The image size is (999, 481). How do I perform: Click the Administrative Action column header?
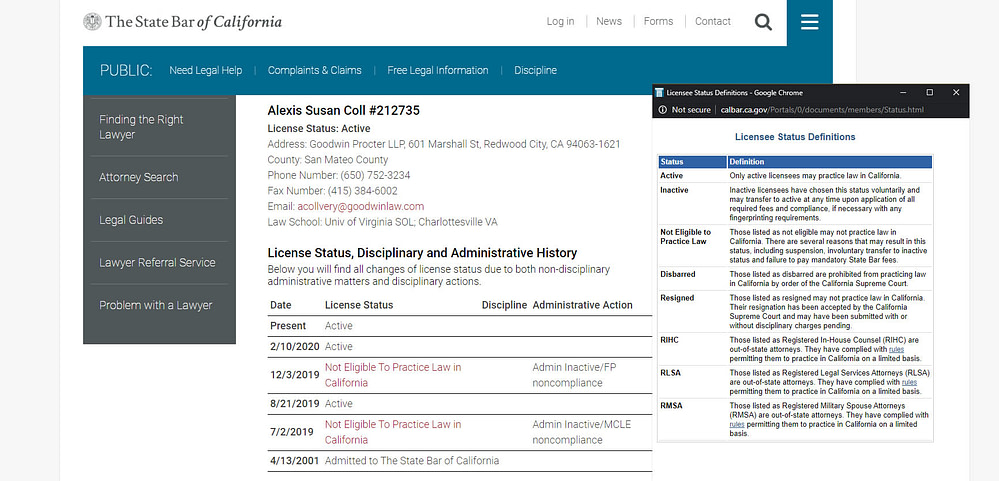click(582, 305)
